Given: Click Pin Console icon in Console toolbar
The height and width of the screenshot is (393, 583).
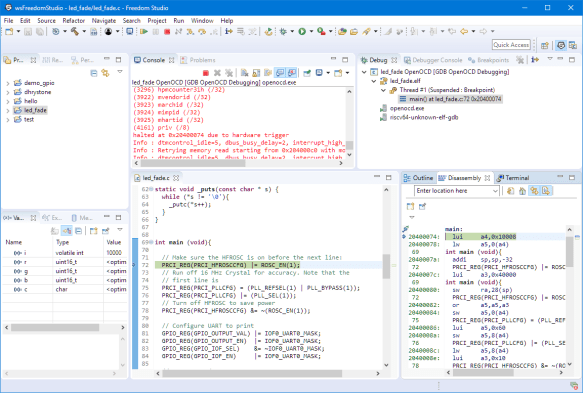Looking at the screenshot, I should click(x=307, y=73).
